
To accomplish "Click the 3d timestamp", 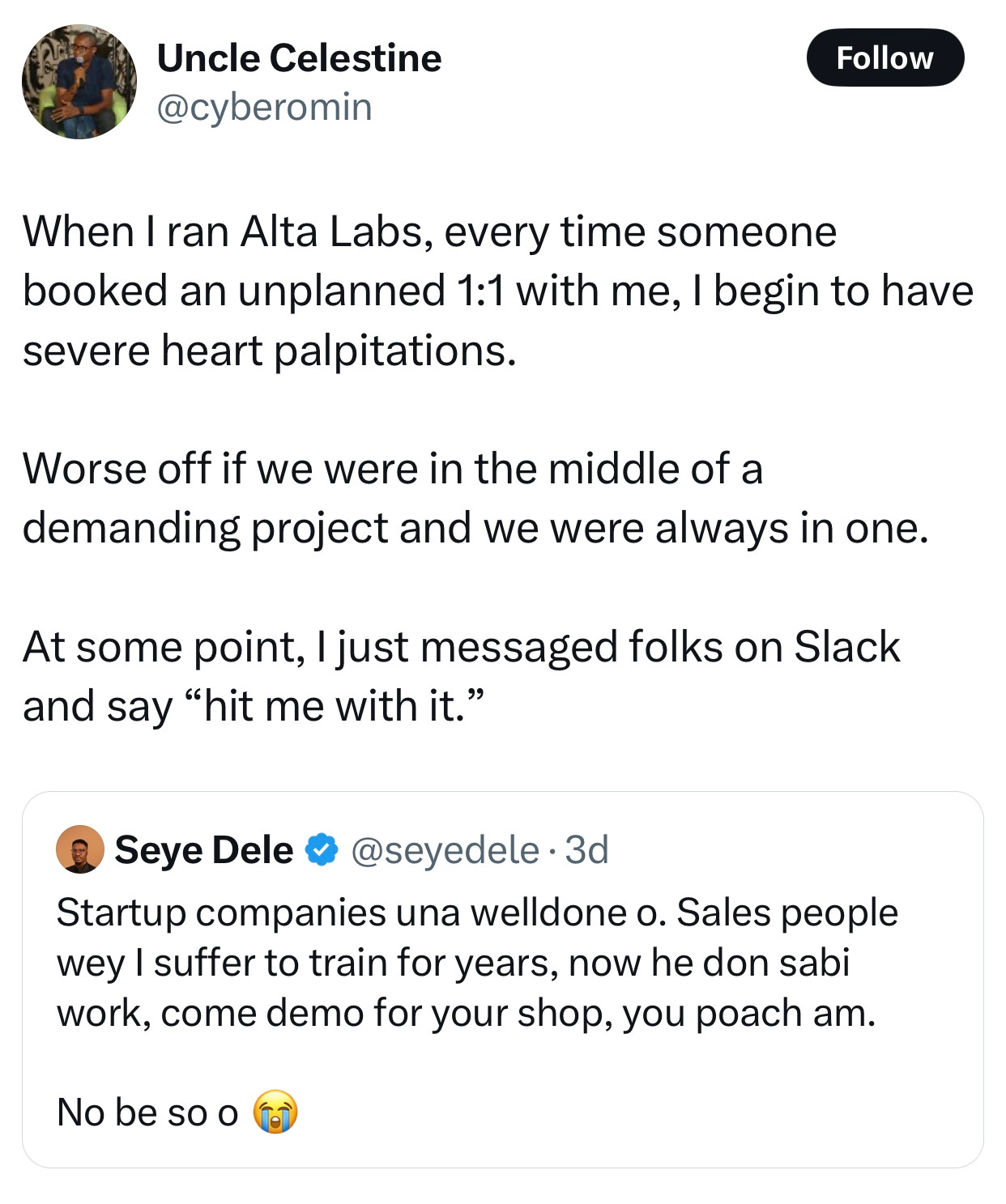I will point(586,849).
